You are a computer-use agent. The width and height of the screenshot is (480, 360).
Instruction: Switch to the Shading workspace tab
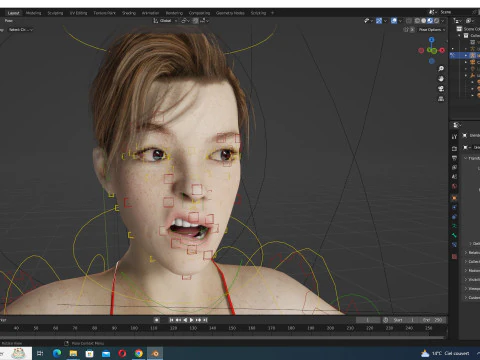(129, 13)
